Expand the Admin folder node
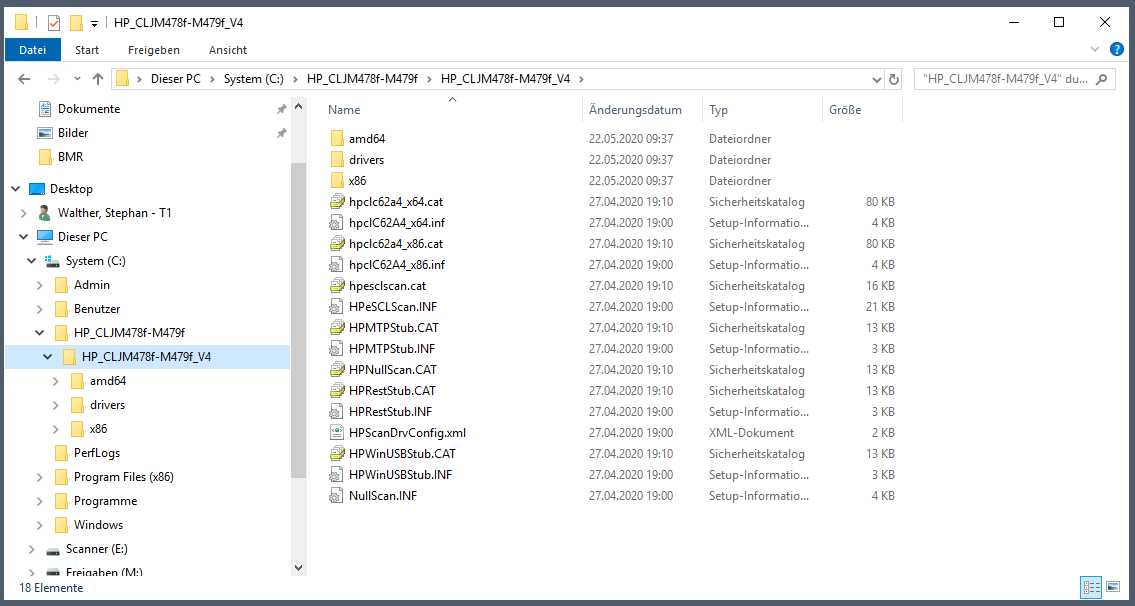 [40, 285]
